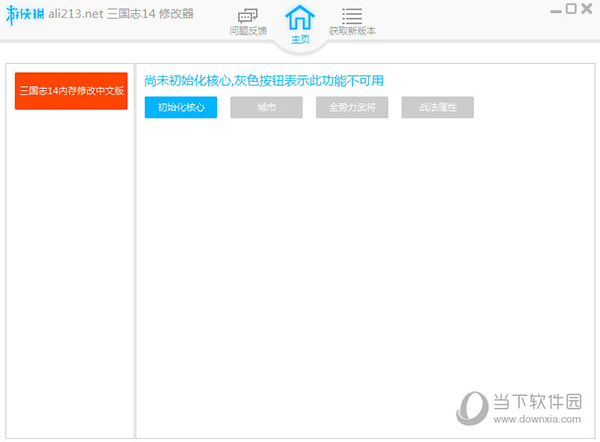Click the 游侠网 logo in the title bar
This screenshot has width=600, height=442.
pyautogui.click(x=25, y=15)
